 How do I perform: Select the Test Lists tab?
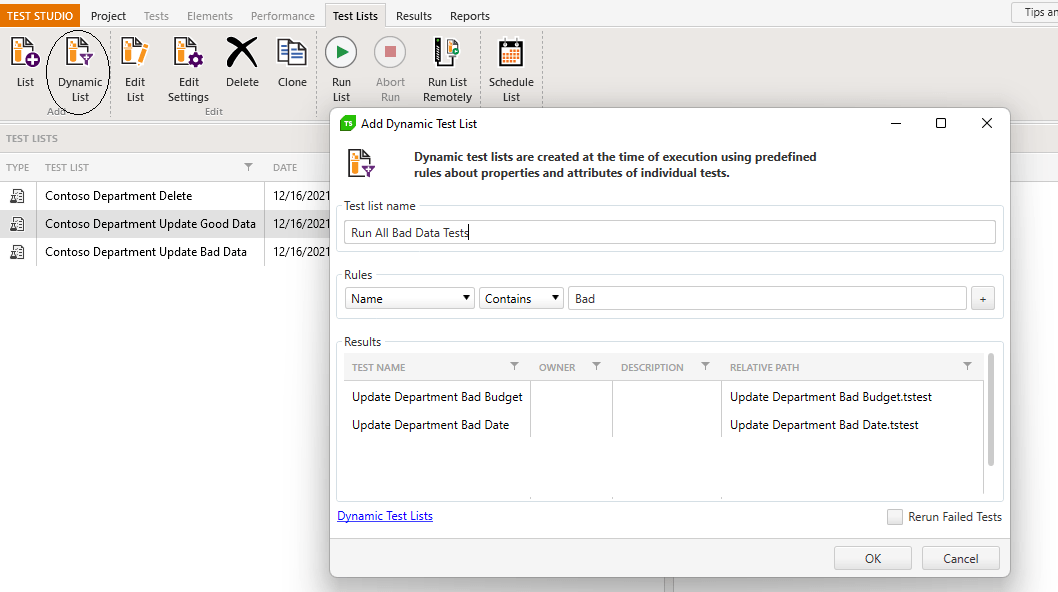coord(355,16)
